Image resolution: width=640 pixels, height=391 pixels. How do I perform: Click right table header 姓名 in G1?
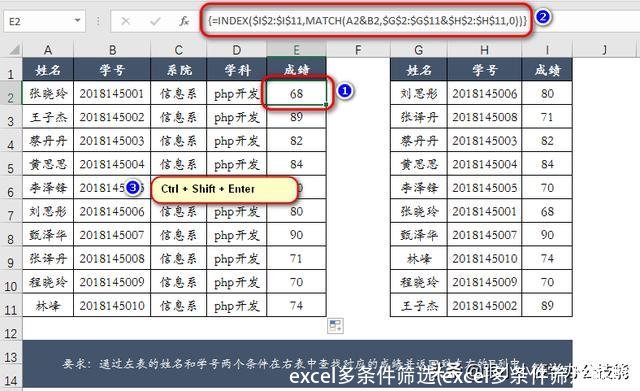tap(419, 70)
